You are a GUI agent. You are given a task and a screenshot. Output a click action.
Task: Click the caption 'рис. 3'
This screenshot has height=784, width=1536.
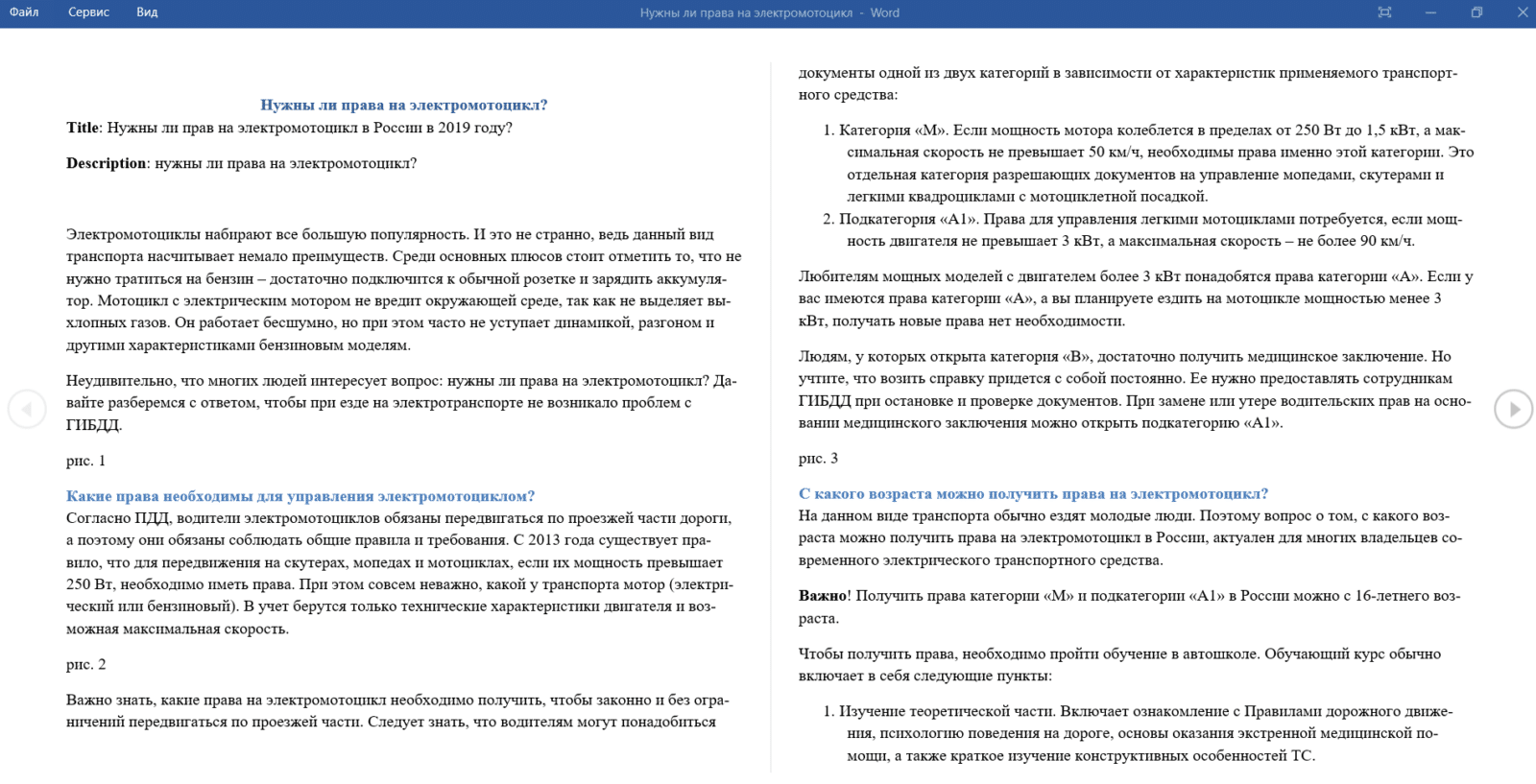pos(818,458)
